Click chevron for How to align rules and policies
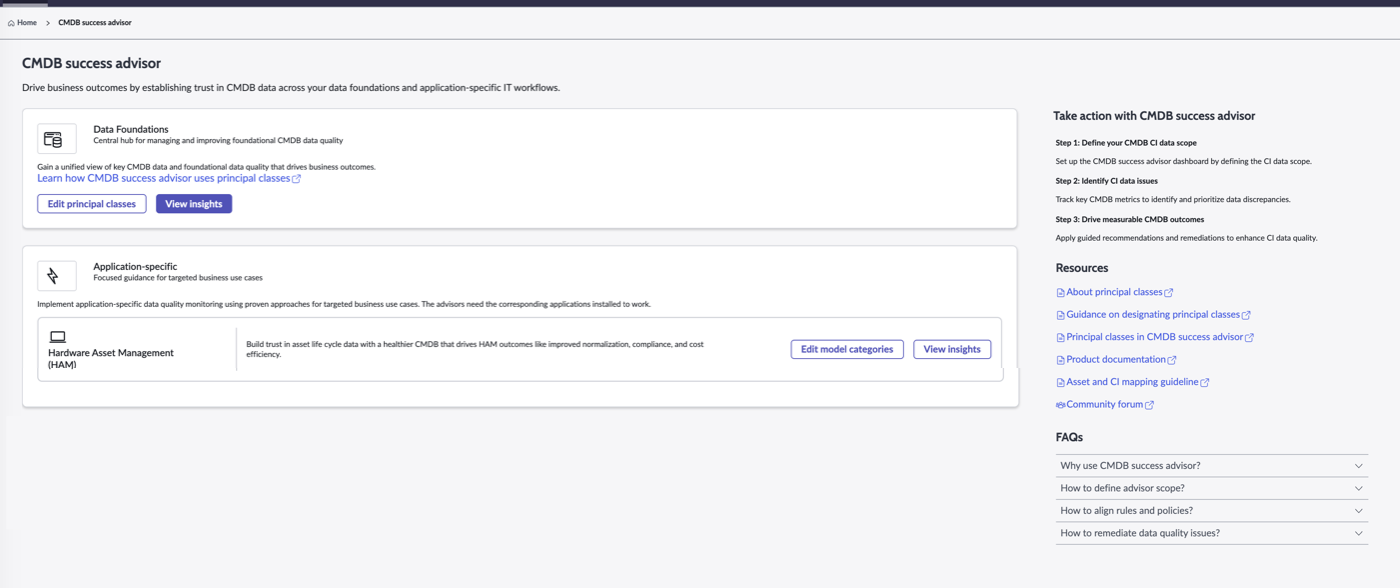The height and width of the screenshot is (588, 1400). pos(1358,511)
